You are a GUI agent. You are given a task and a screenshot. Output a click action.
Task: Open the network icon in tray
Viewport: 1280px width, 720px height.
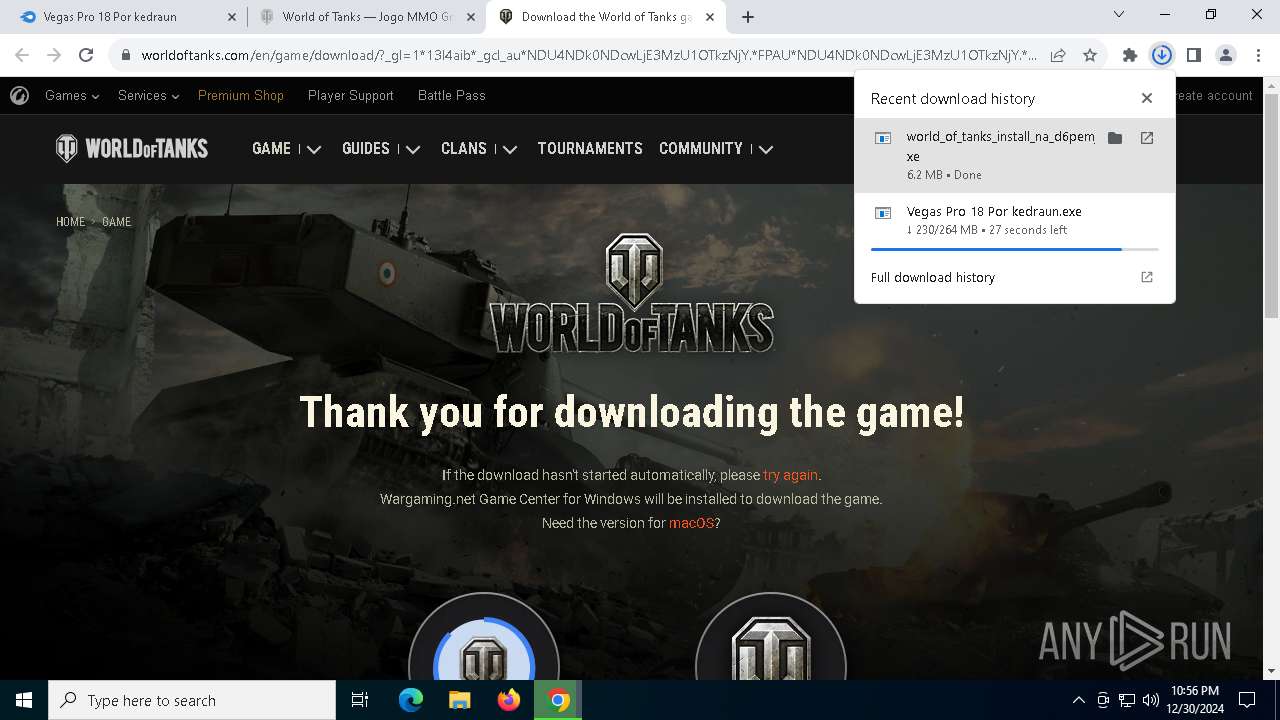(1127, 700)
